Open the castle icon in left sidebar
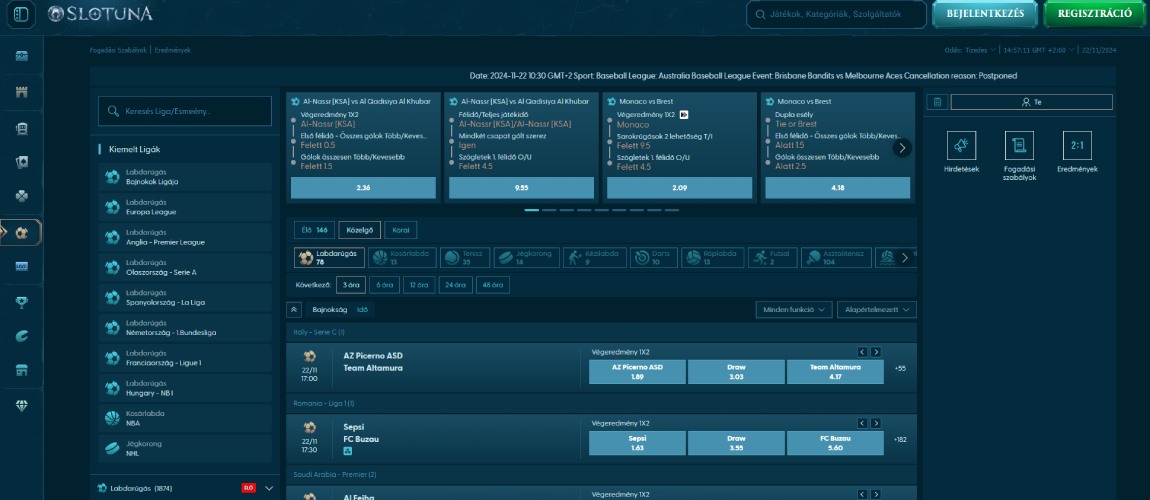 tap(21, 92)
